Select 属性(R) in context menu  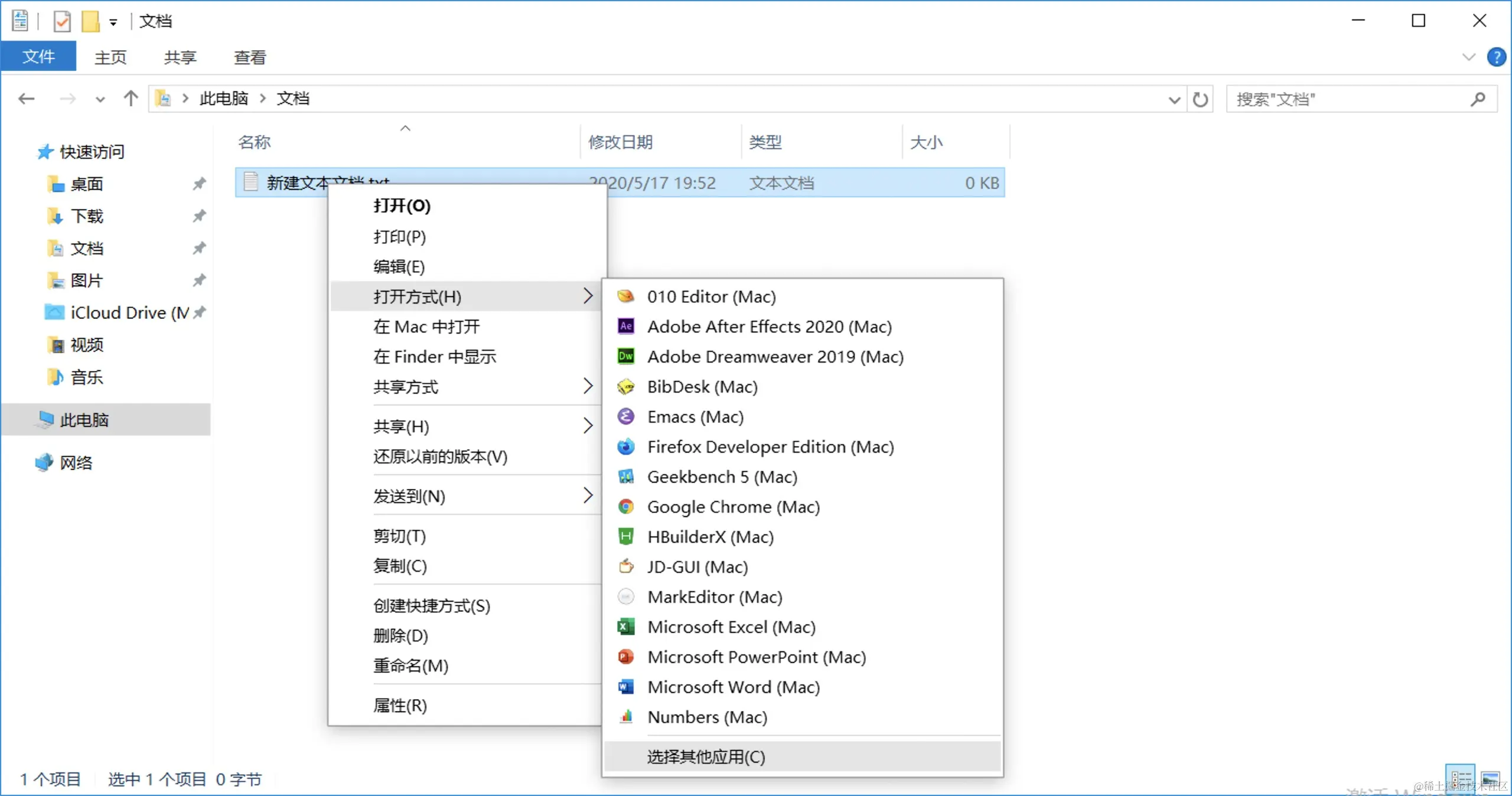tap(400, 705)
